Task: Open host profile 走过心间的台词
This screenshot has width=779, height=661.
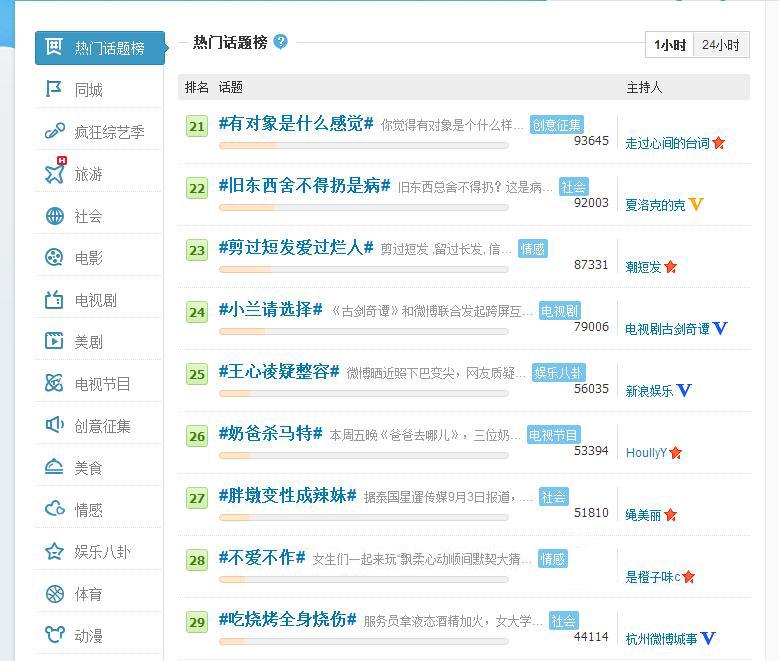Action: point(667,144)
